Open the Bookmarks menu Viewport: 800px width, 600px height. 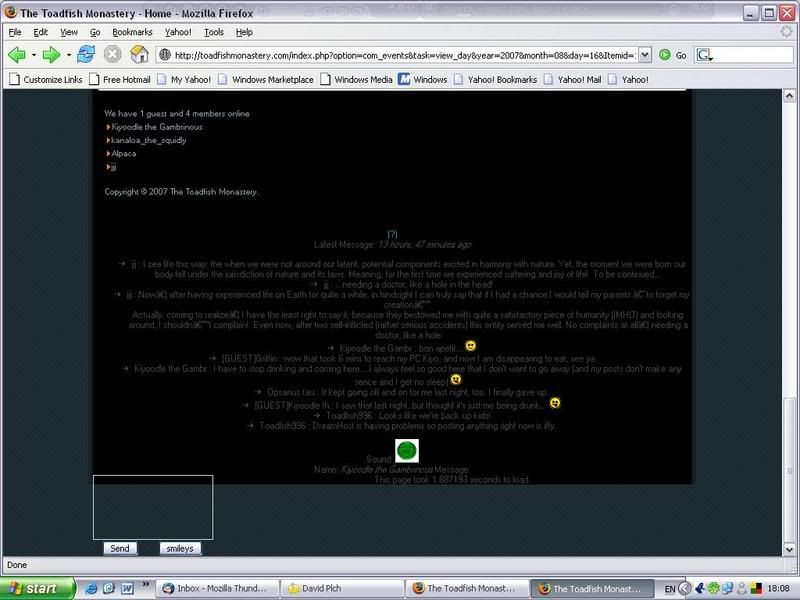click(x=132, y=32)
